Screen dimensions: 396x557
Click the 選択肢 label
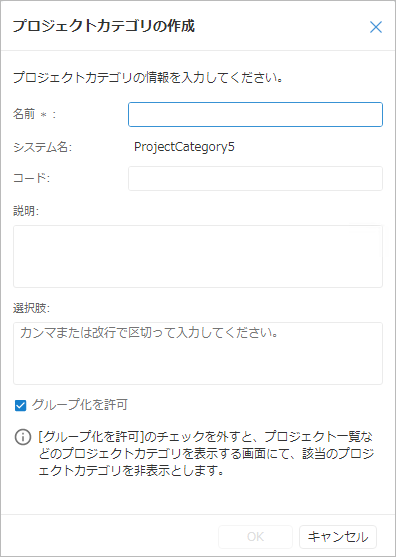(x=31, y=308)
